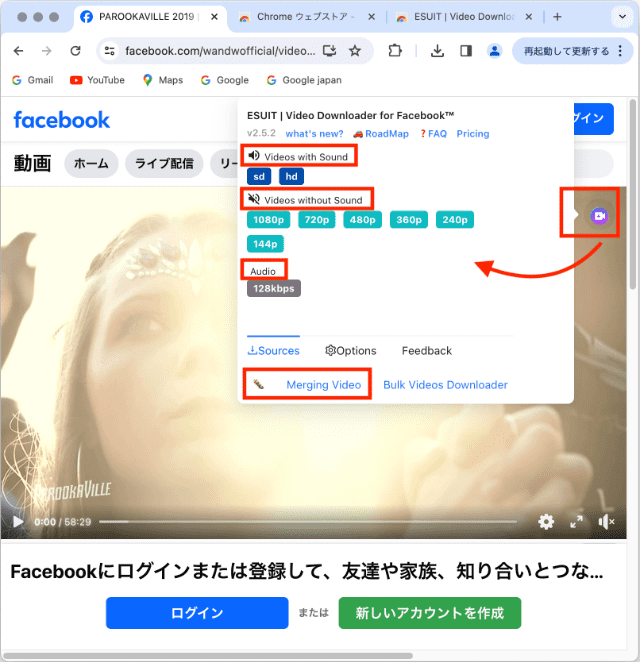
Task: Expand the tab search chevron
Action: [622, 17]
